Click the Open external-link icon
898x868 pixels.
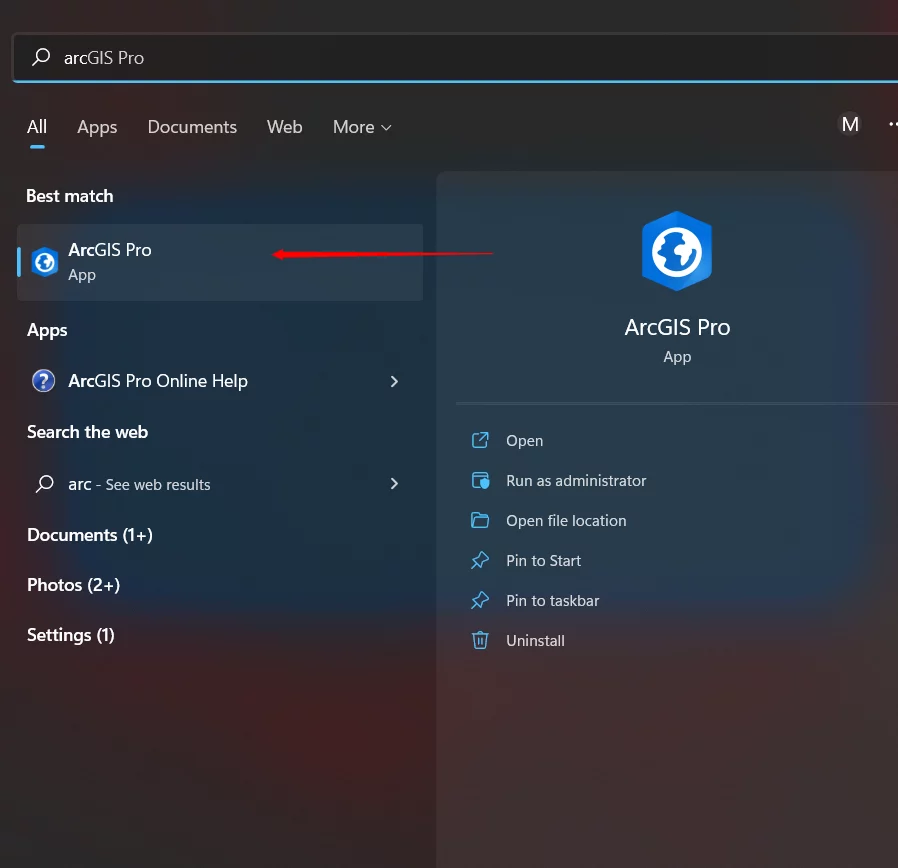[x=480, y=440]
